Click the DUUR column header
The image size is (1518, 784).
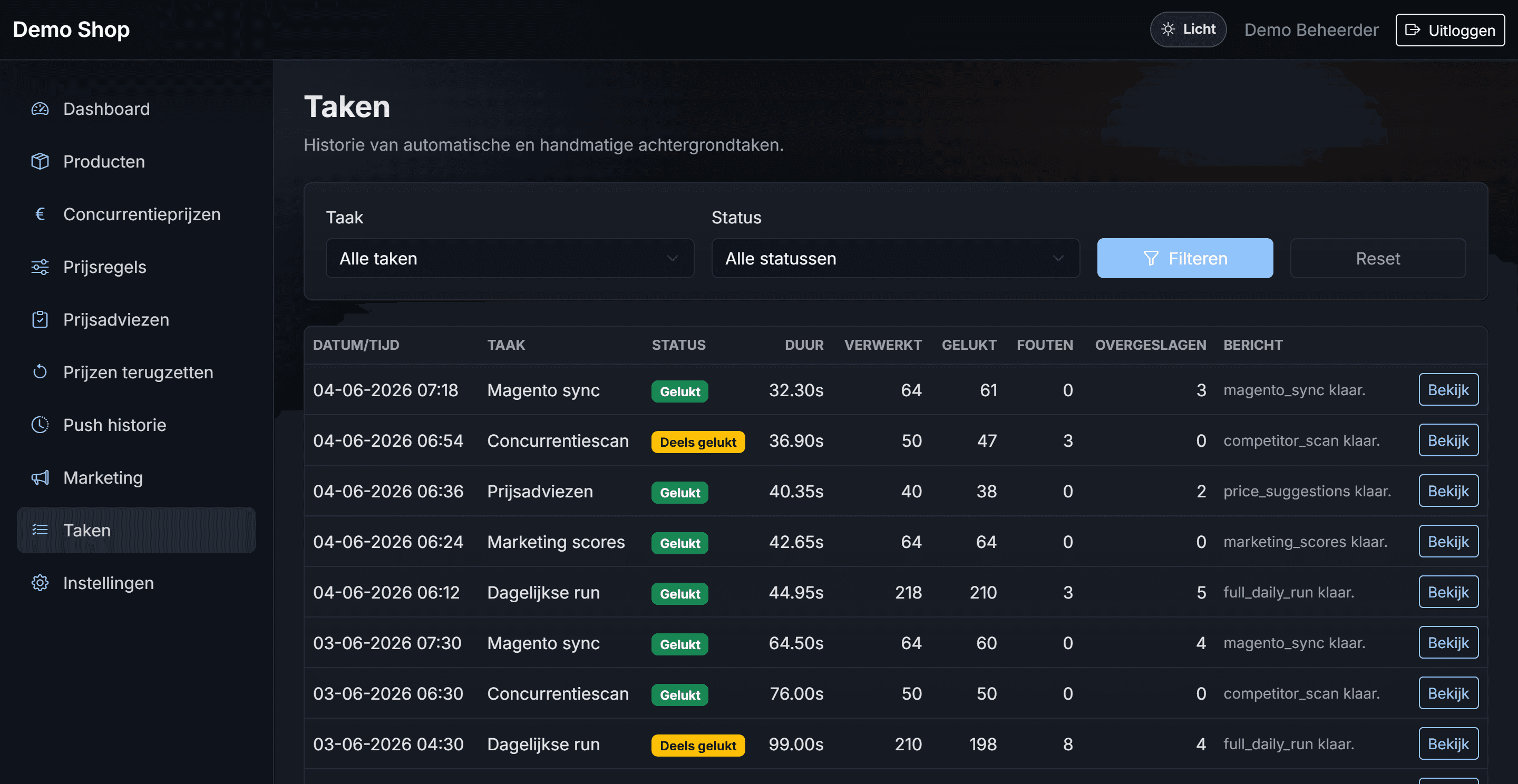804,345
